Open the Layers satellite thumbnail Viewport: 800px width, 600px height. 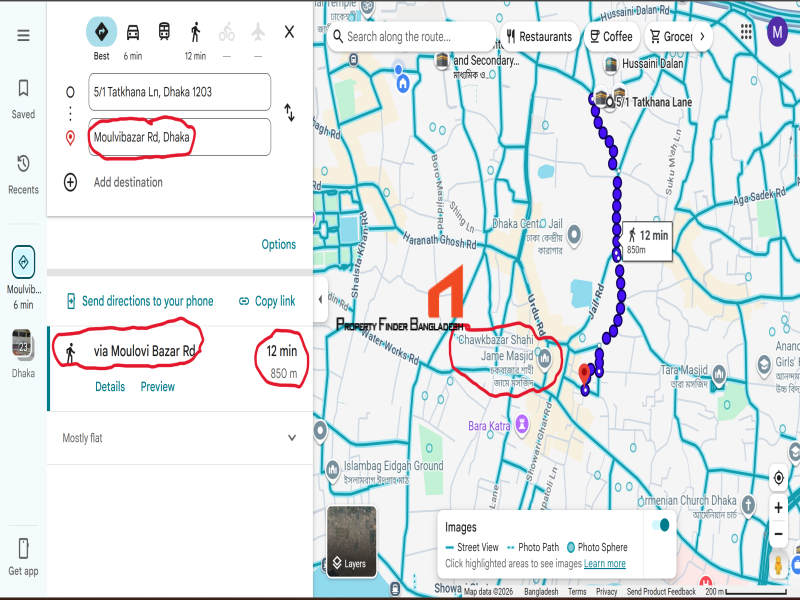coord(352,541)
